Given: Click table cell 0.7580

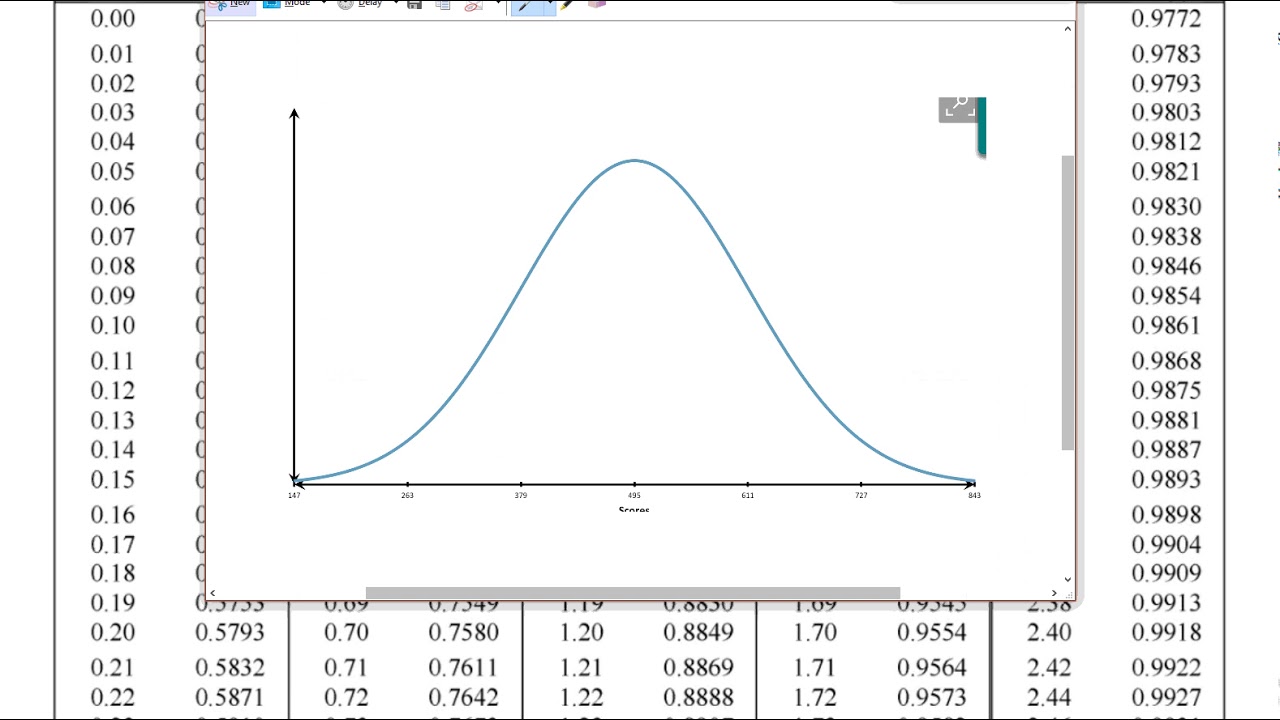Looking at the screenshot, I should [464, 633].
